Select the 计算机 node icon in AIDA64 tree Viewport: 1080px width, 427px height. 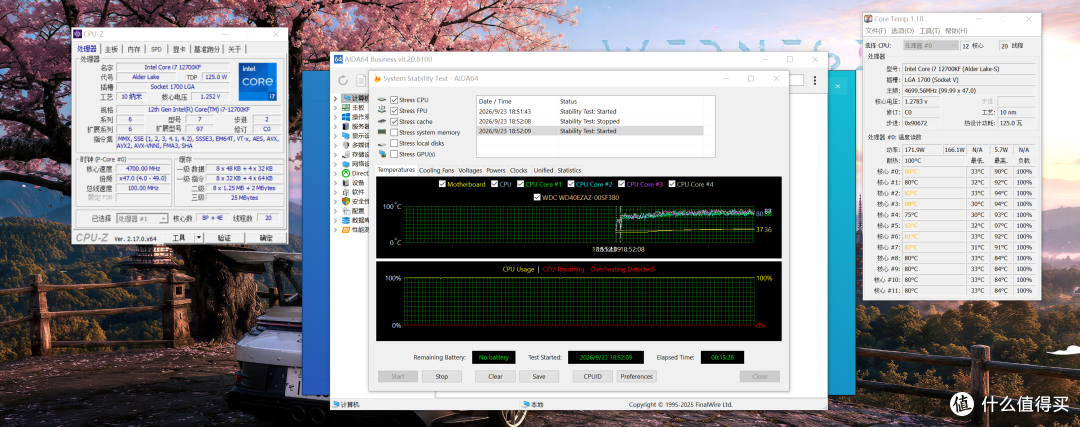point(346,98)
